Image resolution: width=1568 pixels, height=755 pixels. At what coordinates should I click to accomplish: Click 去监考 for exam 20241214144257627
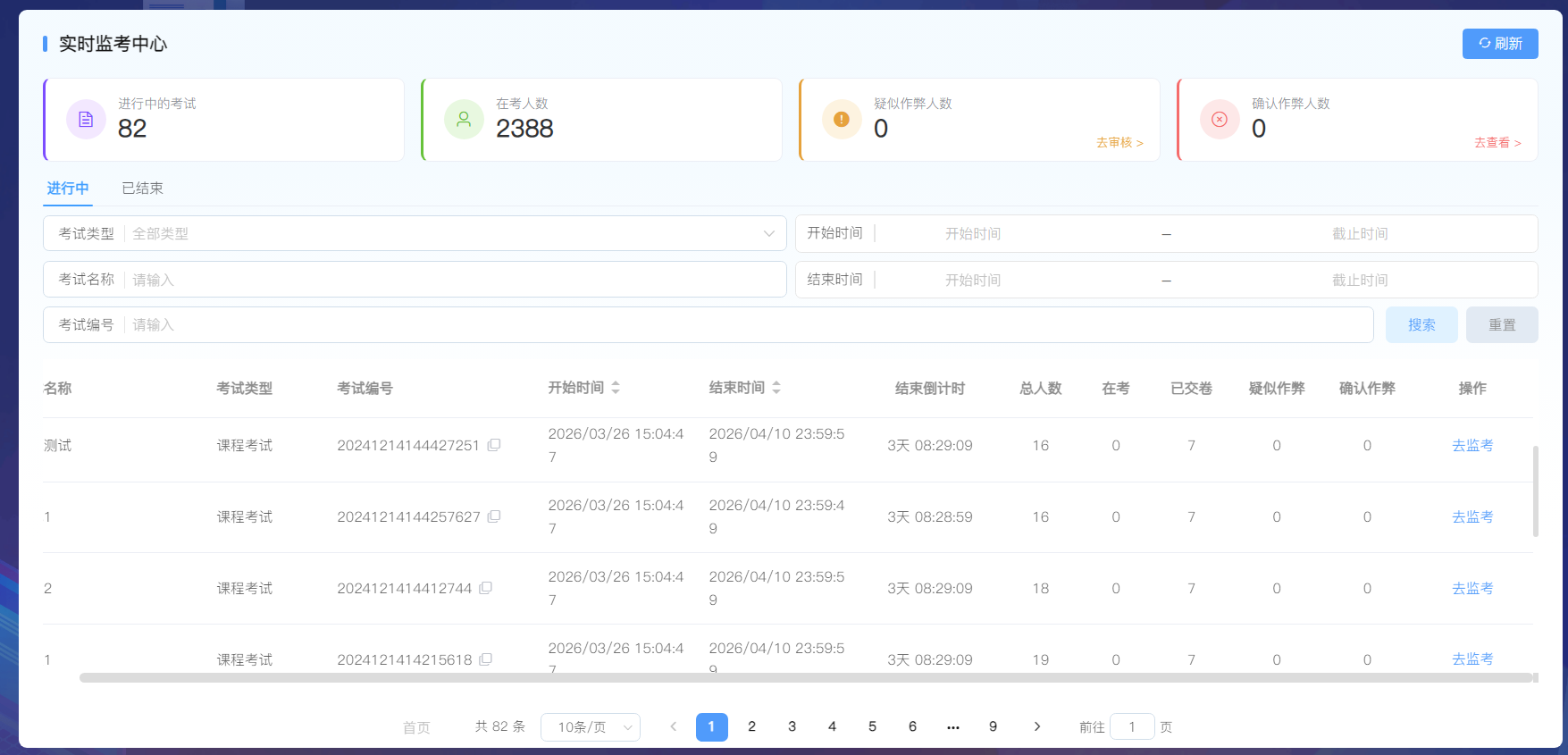click(1472, 516)
